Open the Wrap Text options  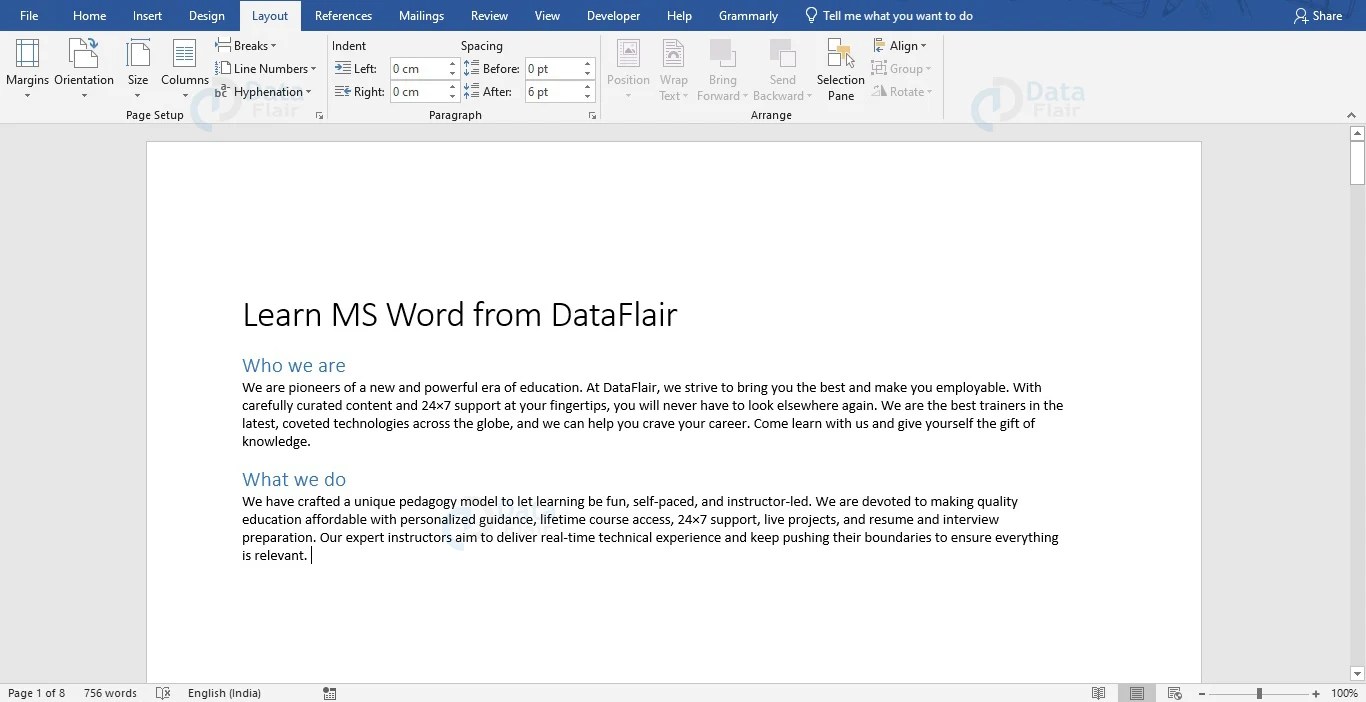(673, 68)
